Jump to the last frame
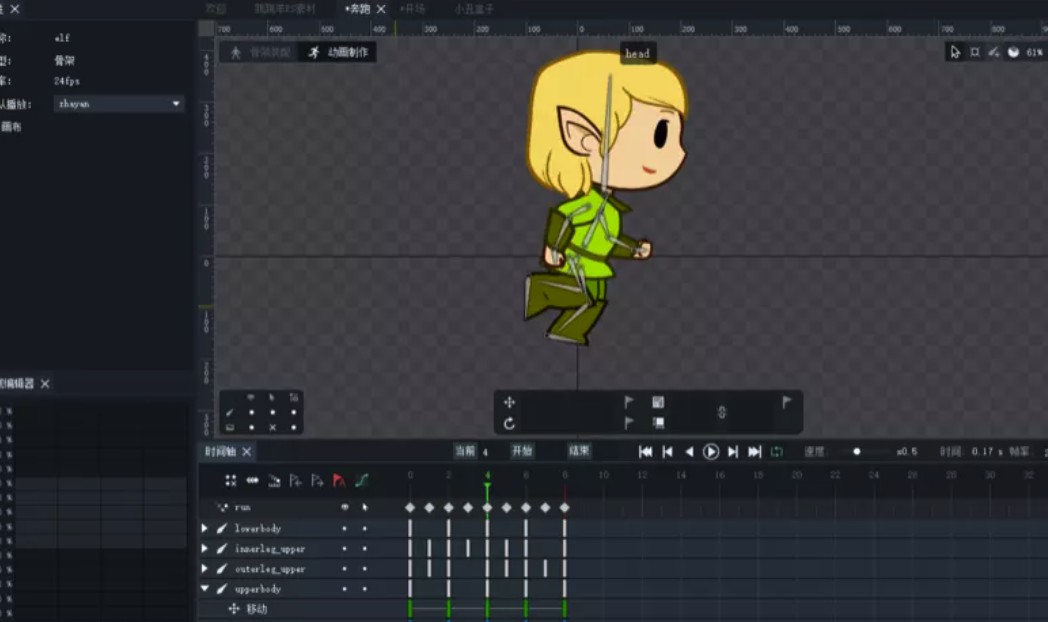 click(755, 452)
